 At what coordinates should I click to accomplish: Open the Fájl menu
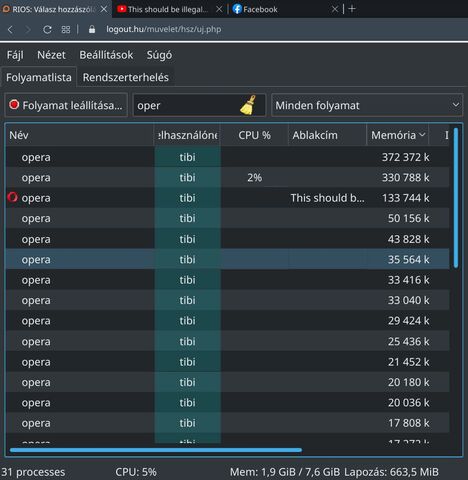click(x=15, y=55)
